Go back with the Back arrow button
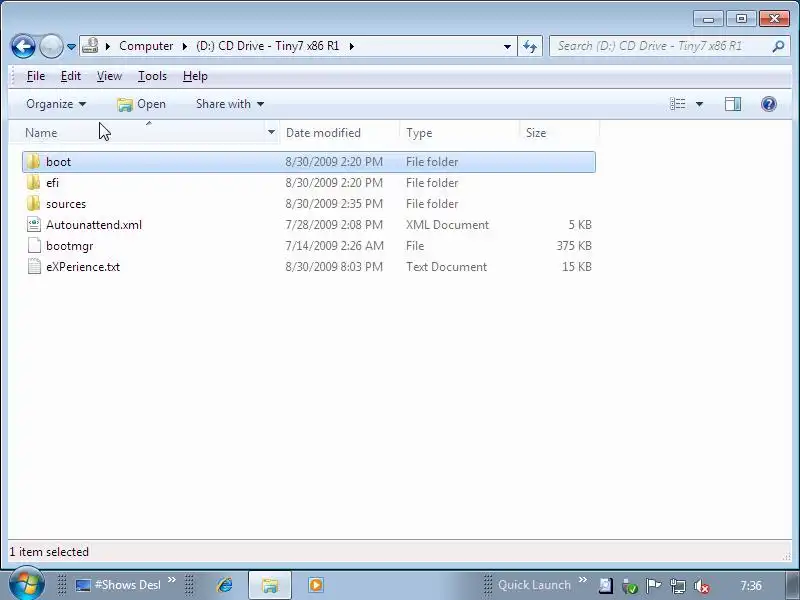Viewport: 800px width, 600px height. pos(23,46)
